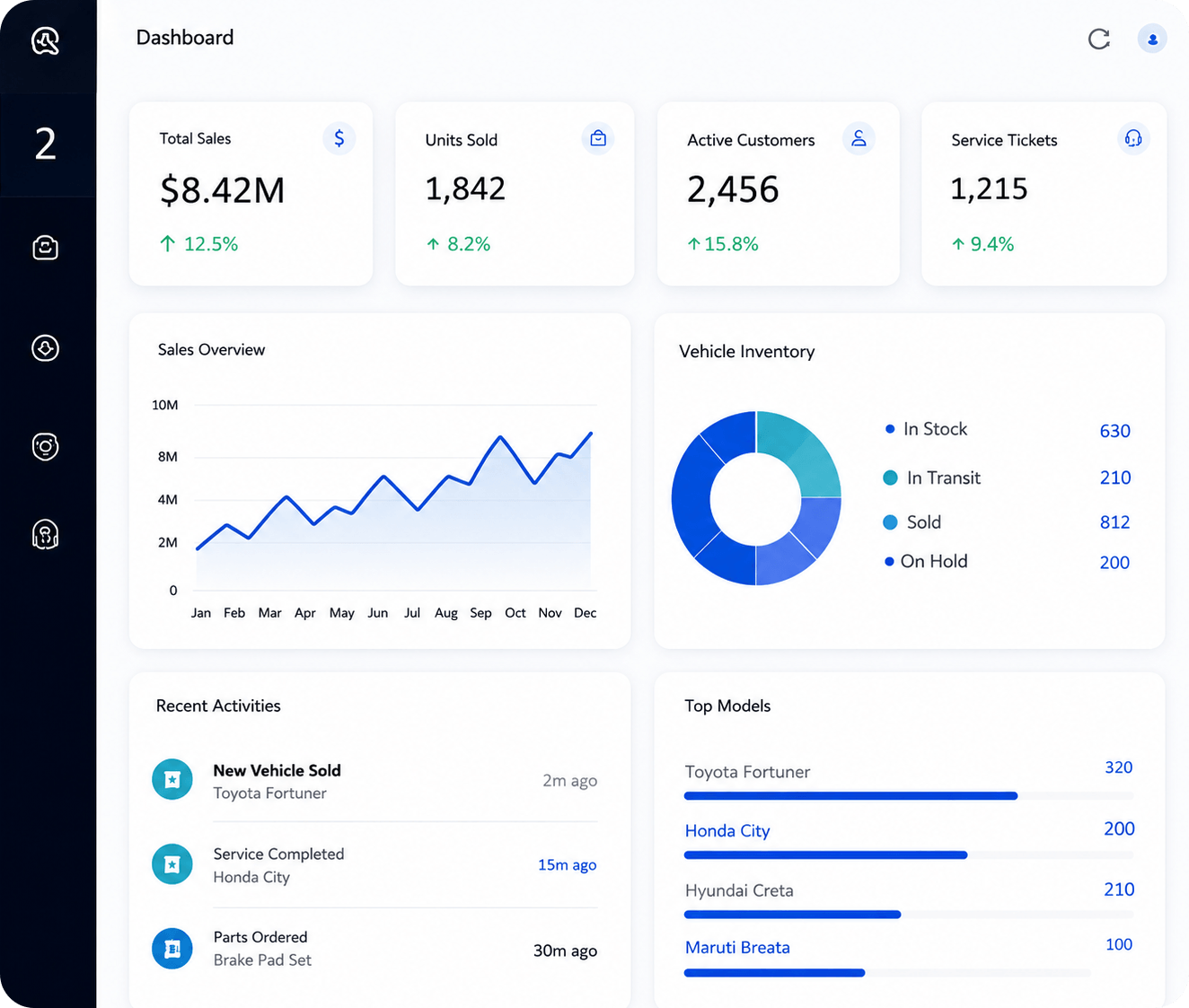Click the New Vehicle Sold activity
Viewport: 1189px width, 1008px height.
click(376, 781)
